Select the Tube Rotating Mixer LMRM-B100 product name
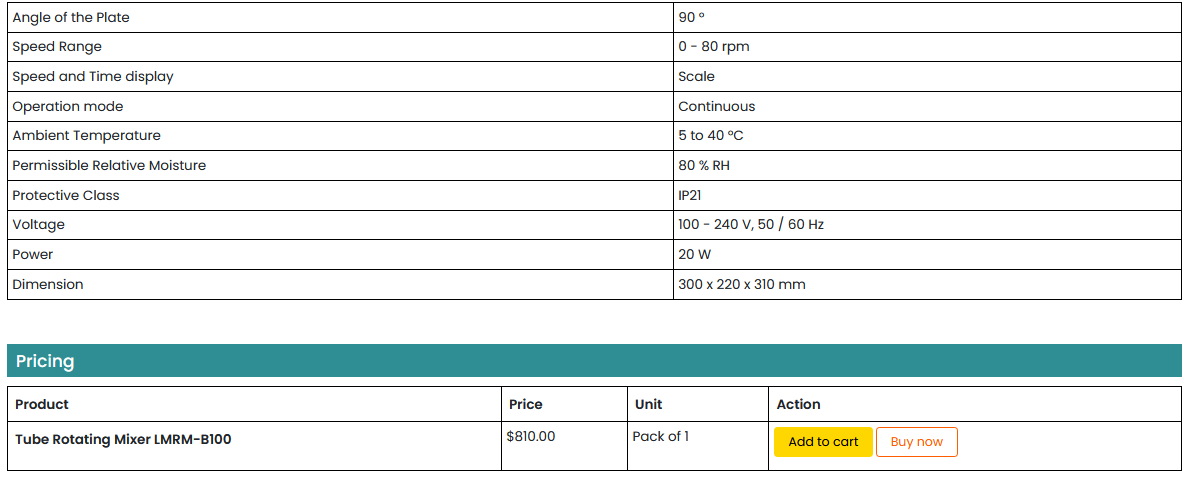The image size is (1187, 483). point(123,439)
